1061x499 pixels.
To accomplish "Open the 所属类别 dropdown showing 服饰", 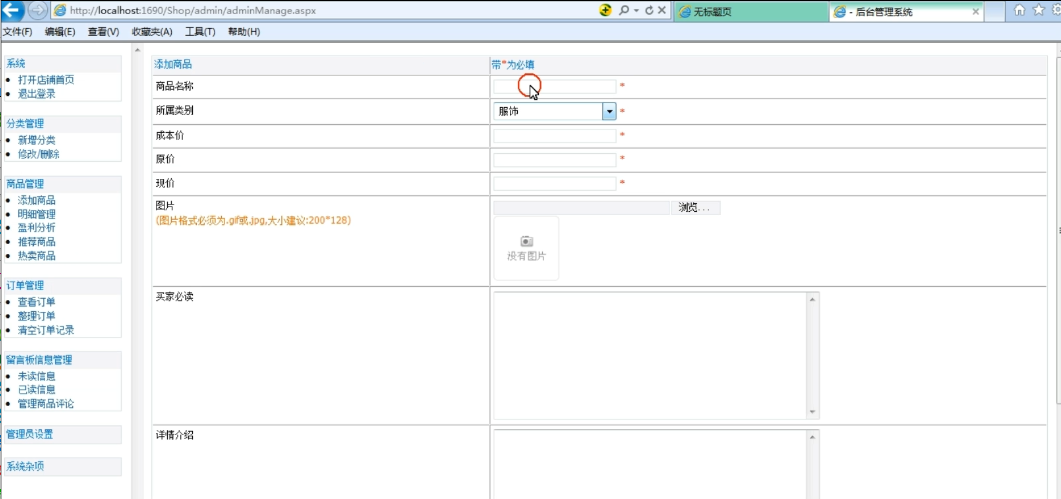I will click(x=555, y=111).
